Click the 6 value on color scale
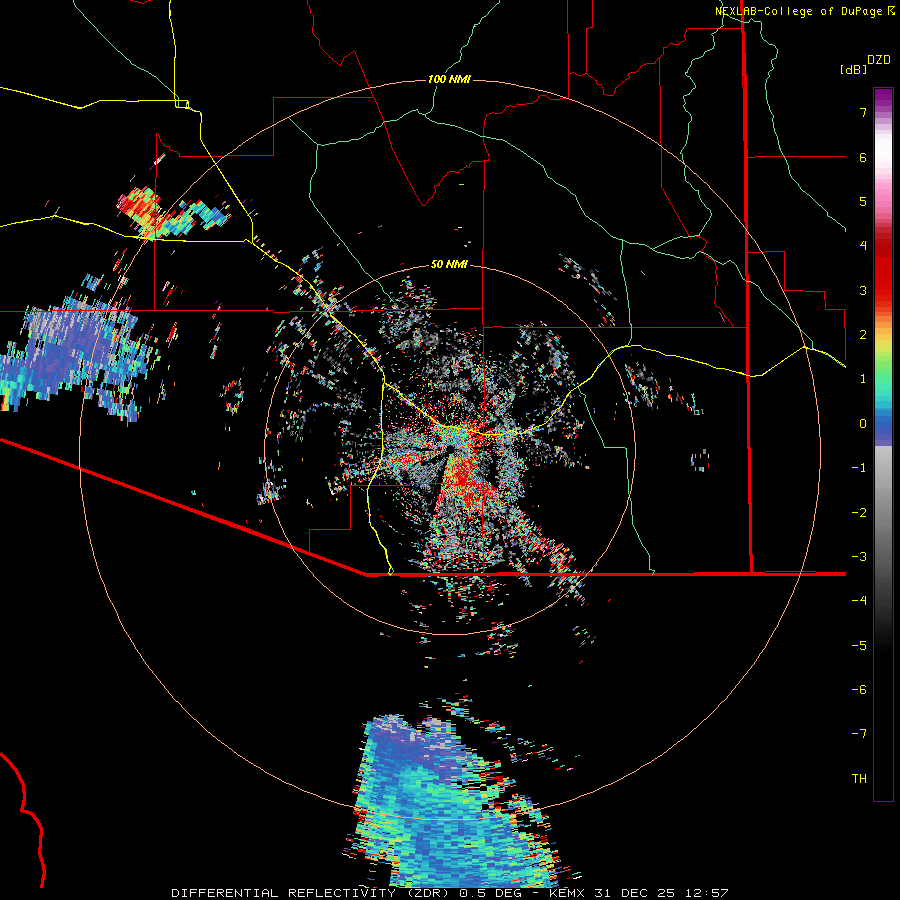This screenshot has height=900, width=900. click(863, 157)
